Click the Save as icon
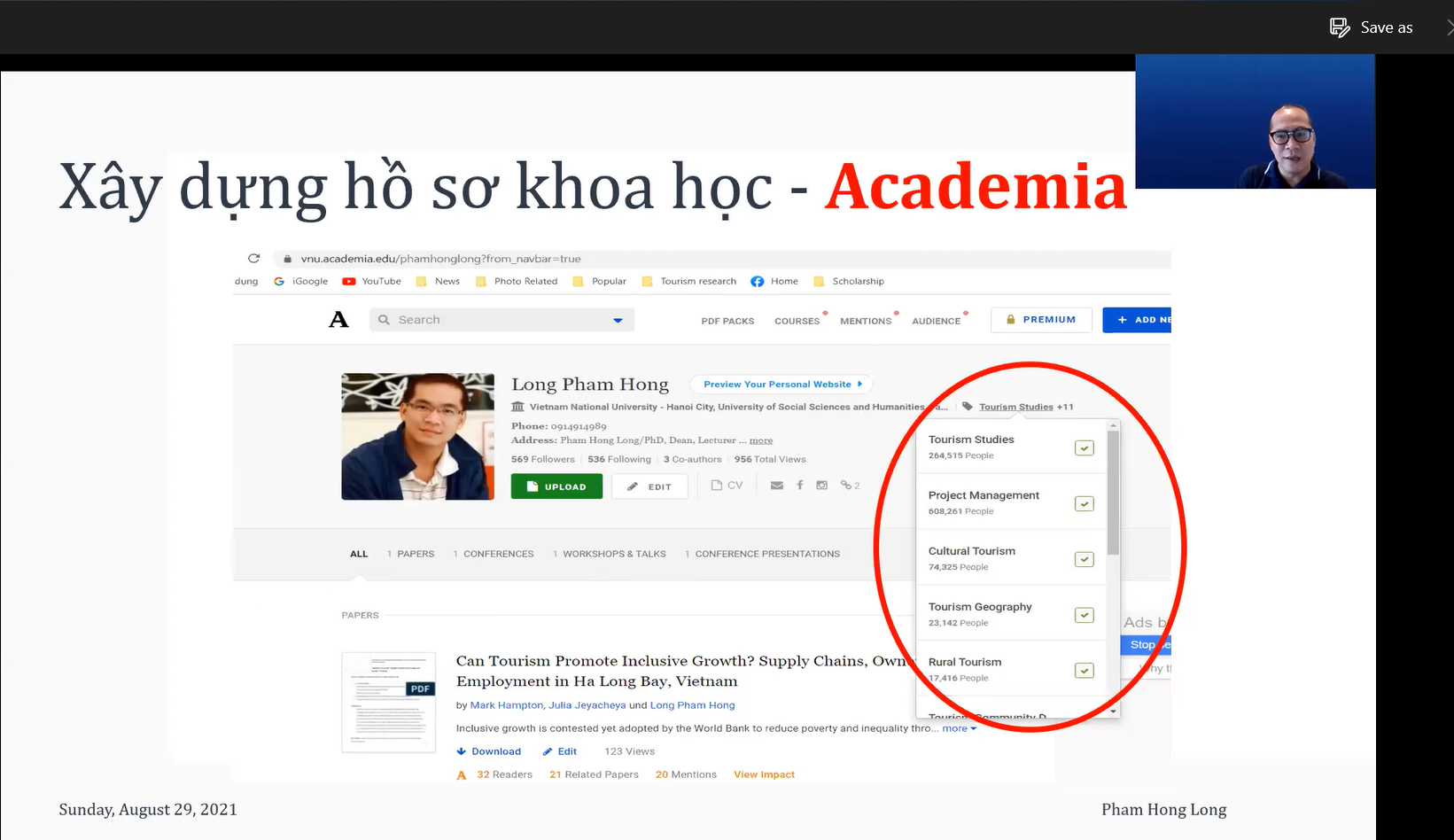The height and width of the screenshot is (840, 1454). [x=1339, y=27]
